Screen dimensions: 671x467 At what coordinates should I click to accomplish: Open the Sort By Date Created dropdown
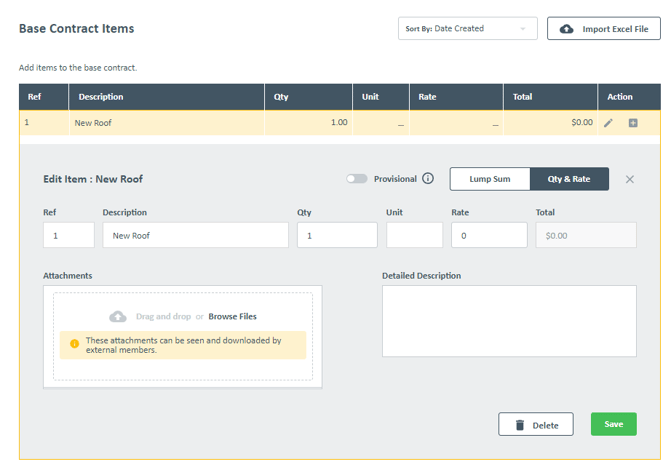tap(468, 29)
